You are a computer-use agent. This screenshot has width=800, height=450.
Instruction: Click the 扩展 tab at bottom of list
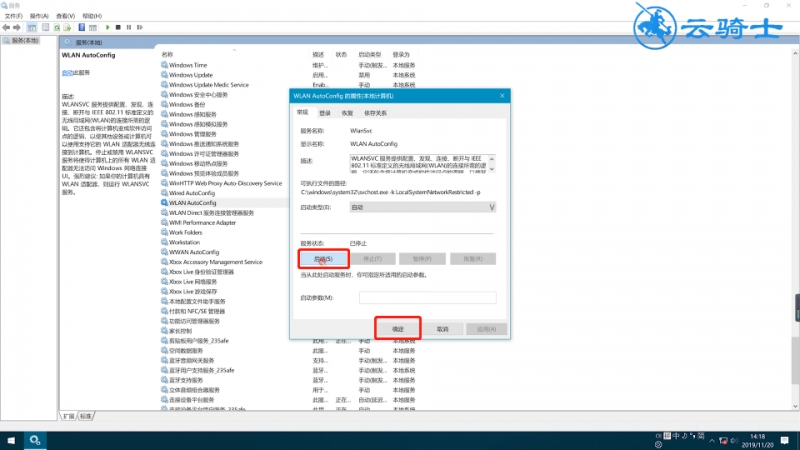point(69,416)
